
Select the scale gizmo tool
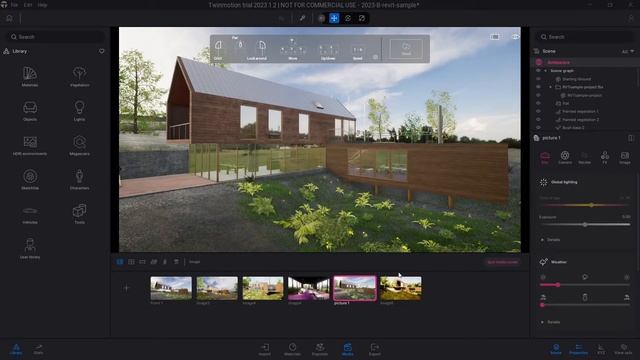tap(362, 18)
